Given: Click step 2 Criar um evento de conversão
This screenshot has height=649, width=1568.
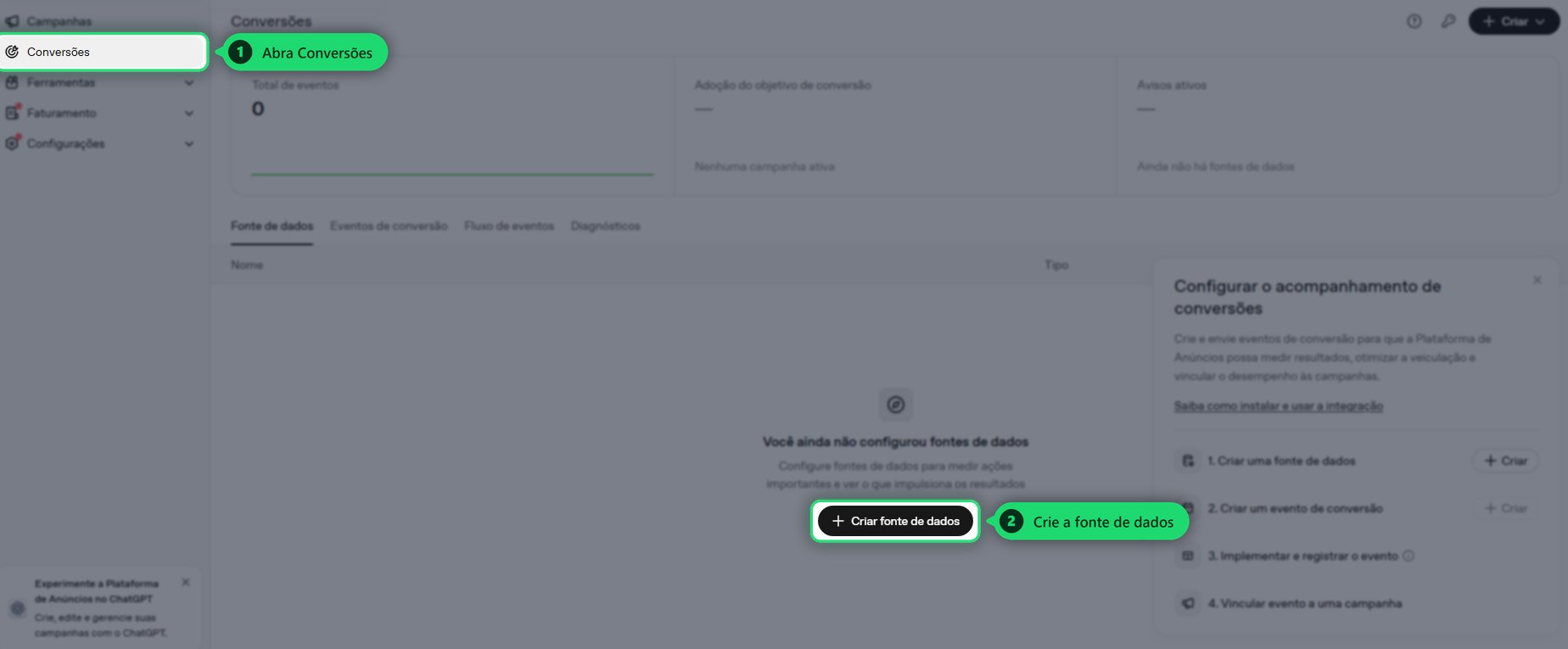Looking at the screenshot, I should point(1296,508).
